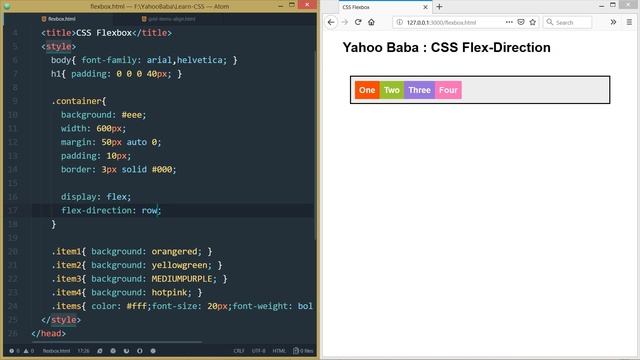Click the 'yellowgreen' value on .item2 line

(179, 265)
